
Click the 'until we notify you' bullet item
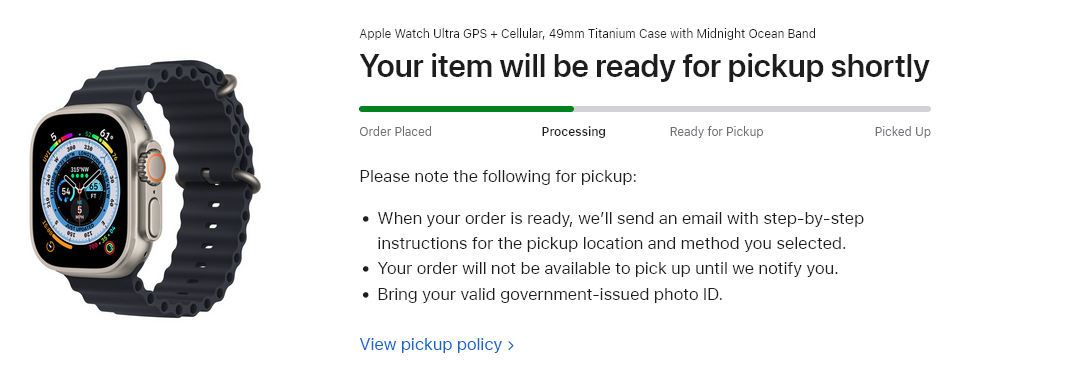click(x=608, y=268)
